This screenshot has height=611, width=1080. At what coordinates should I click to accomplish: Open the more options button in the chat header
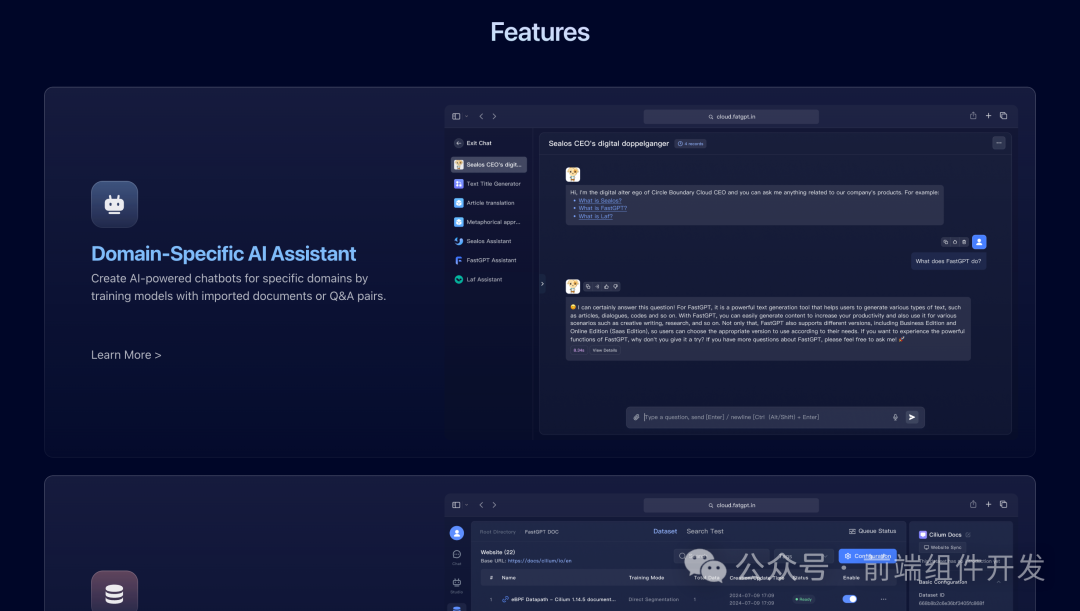click(999, 143)
